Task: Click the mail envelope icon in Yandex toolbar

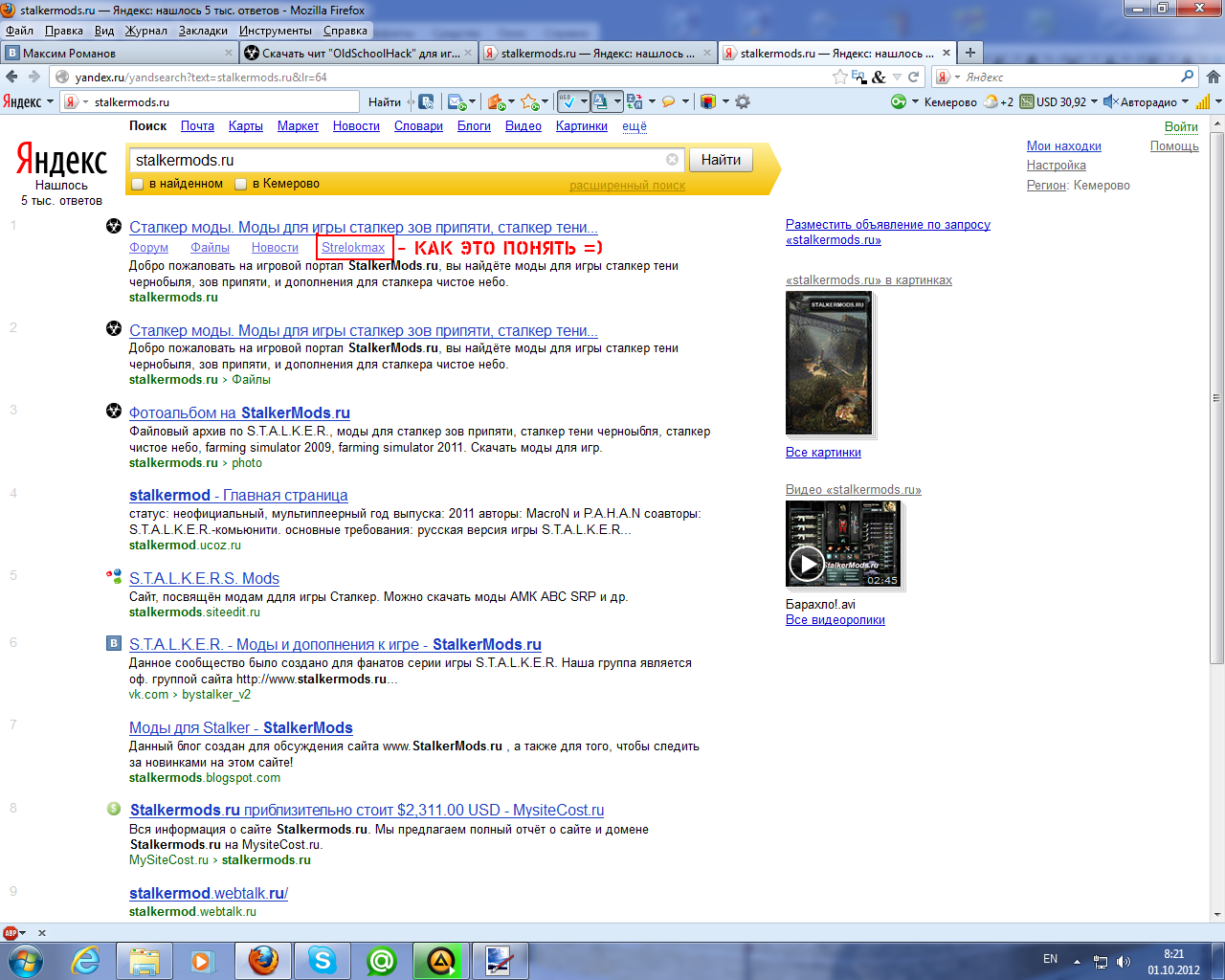Action: tap(456, 101)
